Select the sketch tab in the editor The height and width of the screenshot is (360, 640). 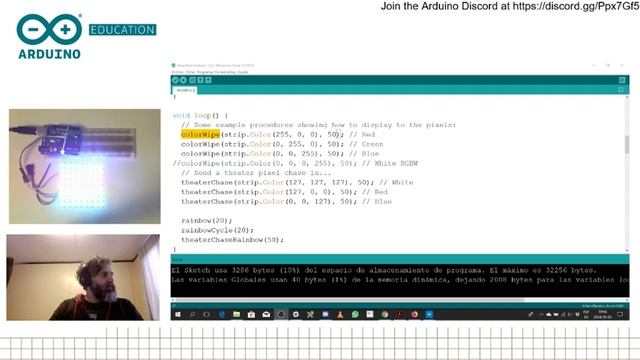pos(185,90)
